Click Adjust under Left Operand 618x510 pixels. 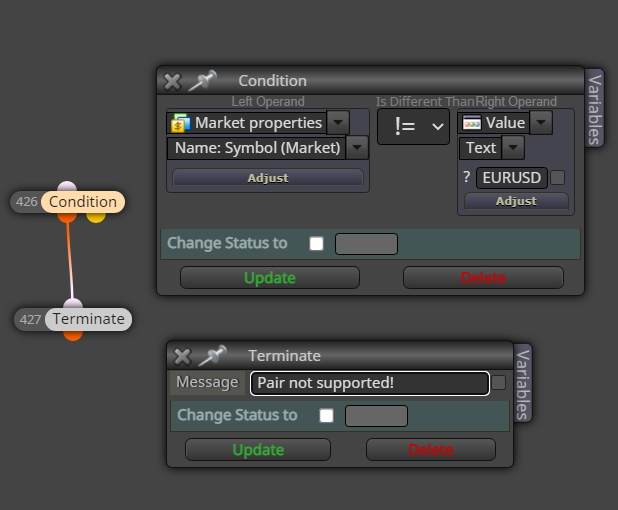268,178
